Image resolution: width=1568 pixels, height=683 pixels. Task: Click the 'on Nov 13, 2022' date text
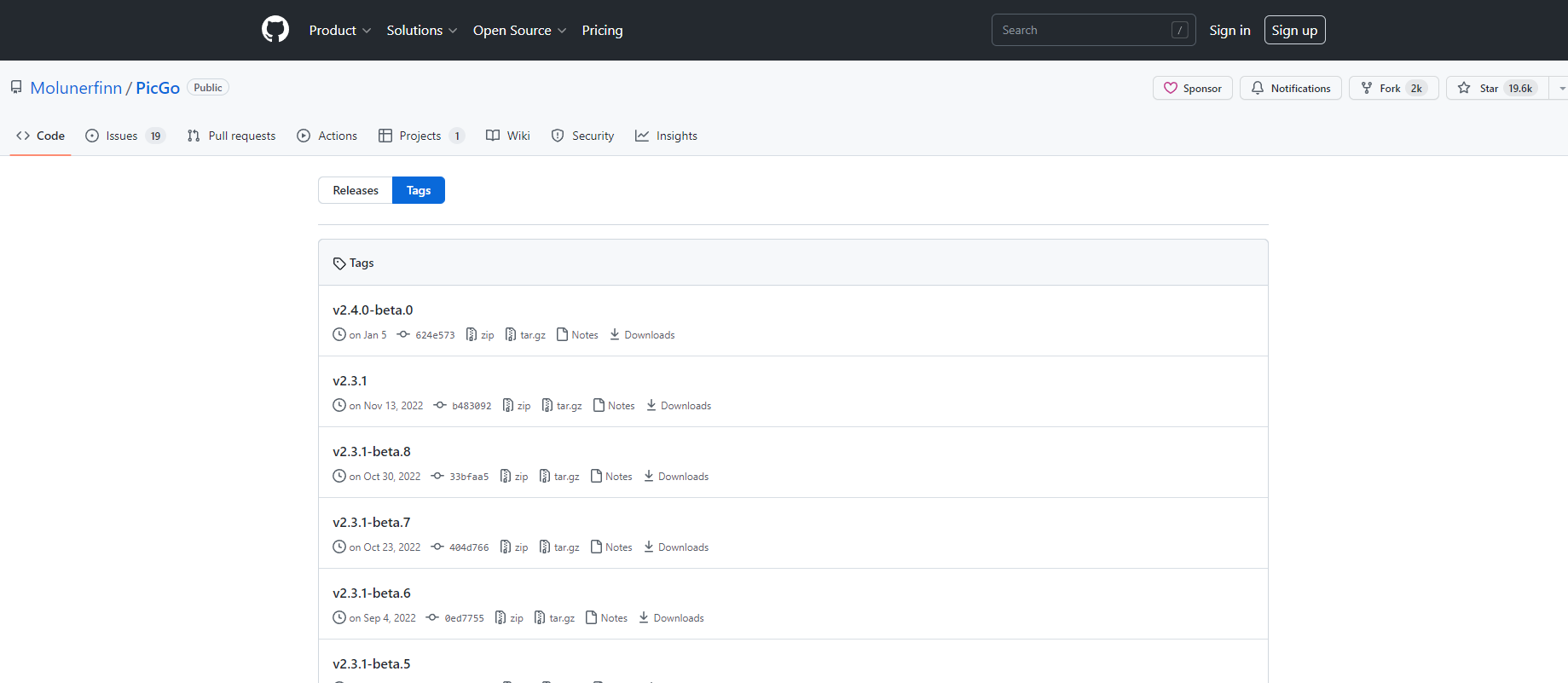386,406
